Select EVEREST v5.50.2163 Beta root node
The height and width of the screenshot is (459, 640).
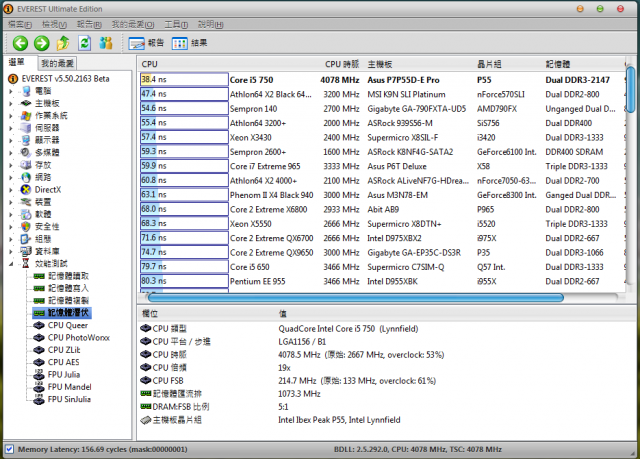59,78
